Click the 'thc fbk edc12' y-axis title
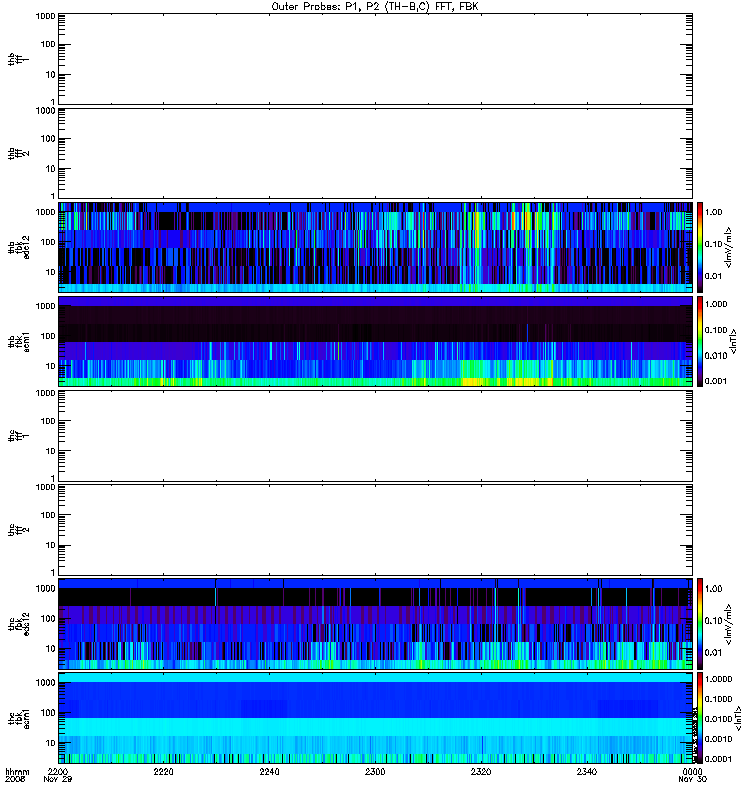Viewport: 750px width, 800px height. tap(18, 623)
